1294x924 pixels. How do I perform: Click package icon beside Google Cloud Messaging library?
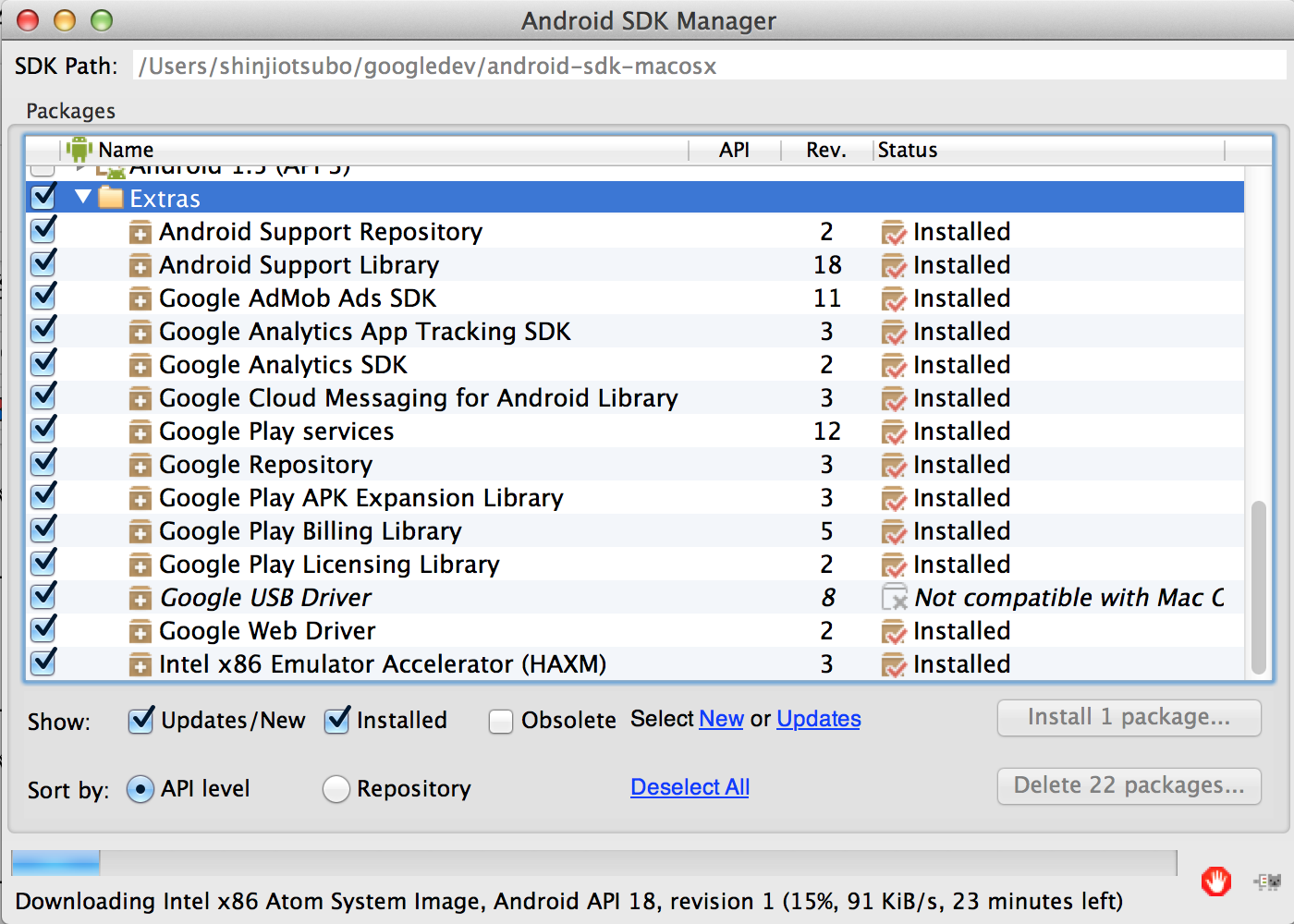pyautogui.click(x=140, y=399)
